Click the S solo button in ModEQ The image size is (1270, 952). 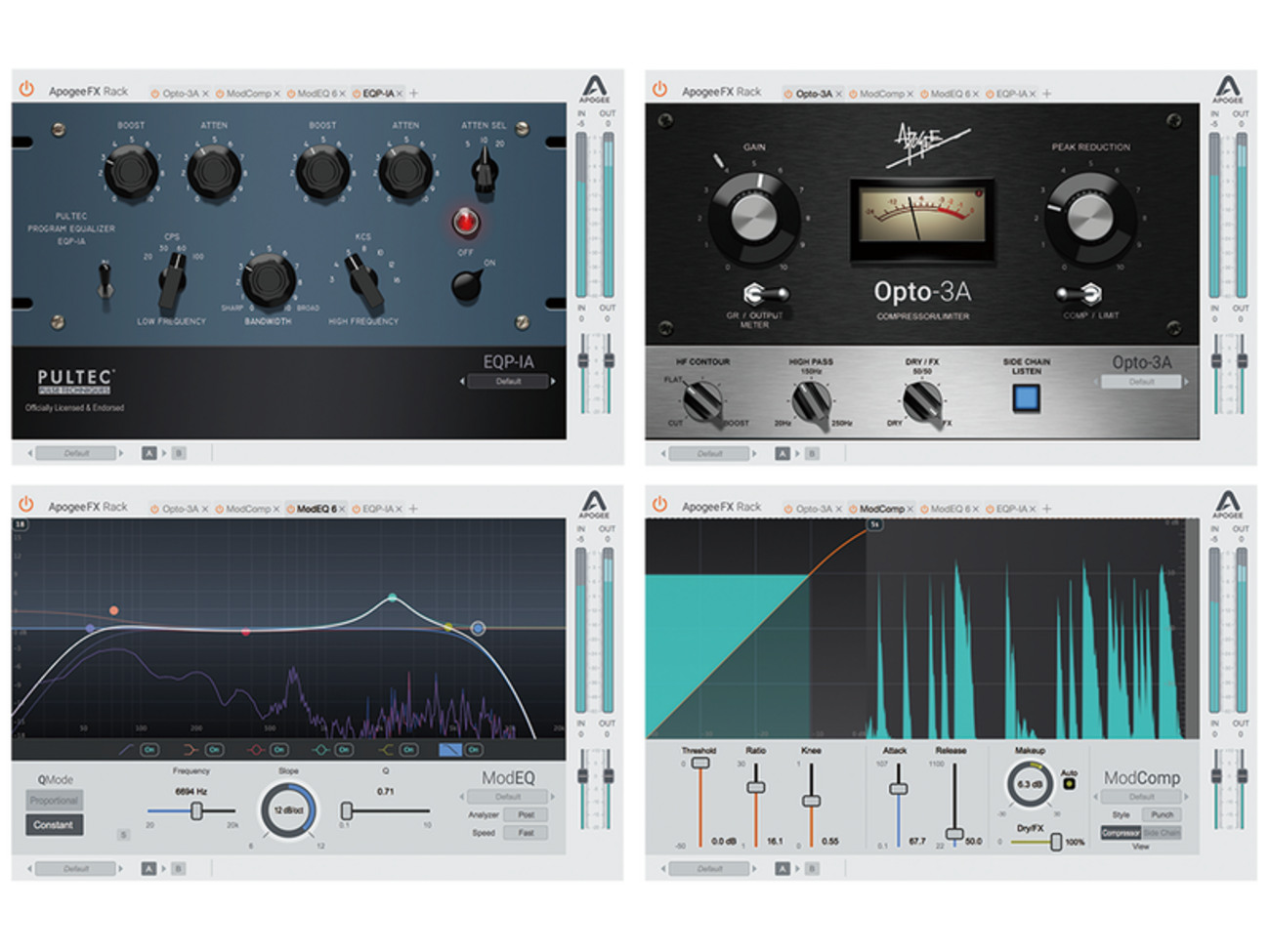click(123, 834)
